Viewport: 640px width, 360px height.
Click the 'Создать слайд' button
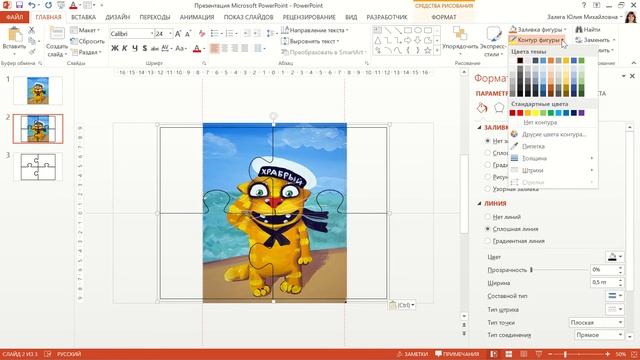point(57,42)
